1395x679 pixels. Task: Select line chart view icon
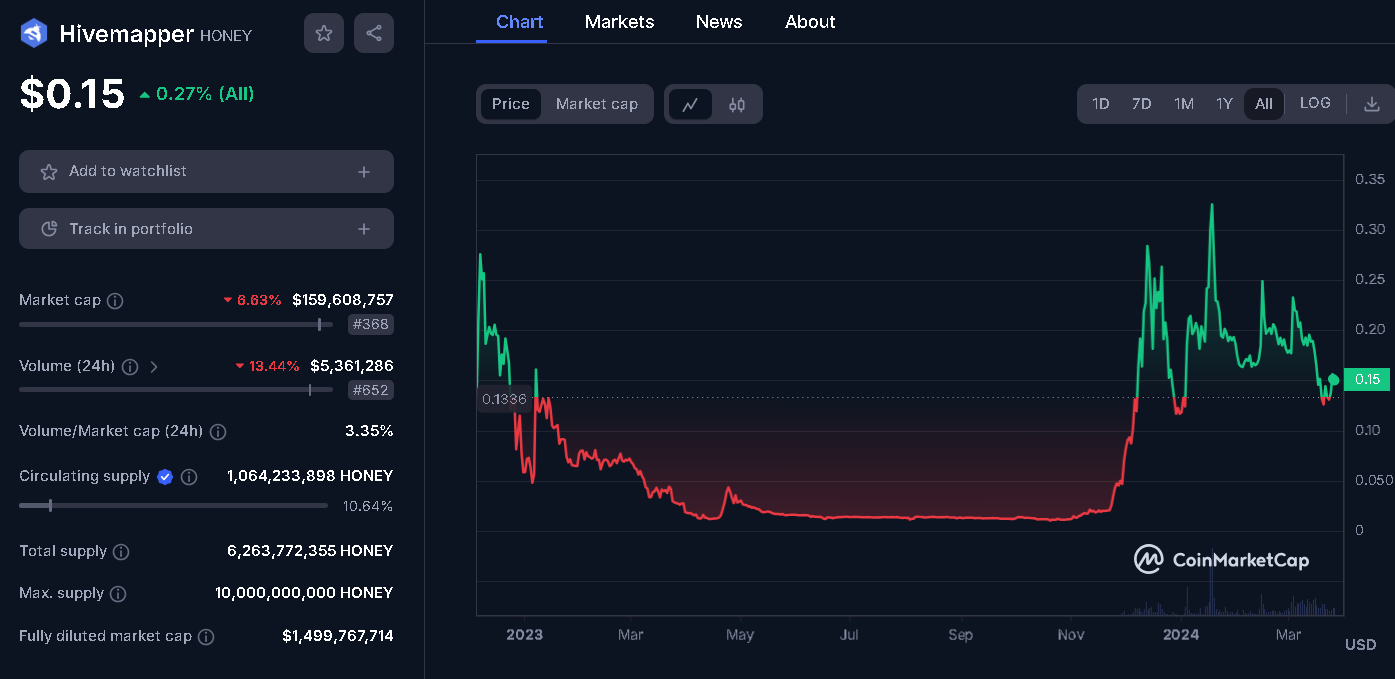click(x=690, y=104)
